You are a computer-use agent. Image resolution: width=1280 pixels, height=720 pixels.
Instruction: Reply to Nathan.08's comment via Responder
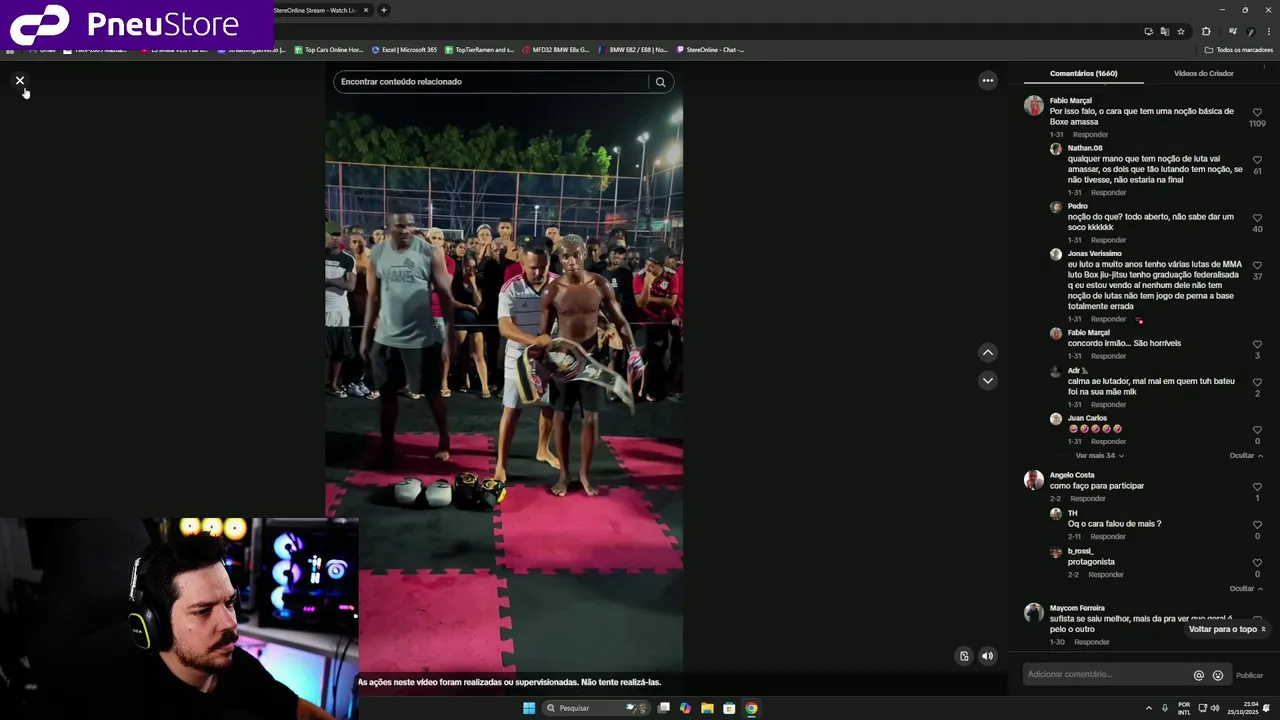(1108, 193)
